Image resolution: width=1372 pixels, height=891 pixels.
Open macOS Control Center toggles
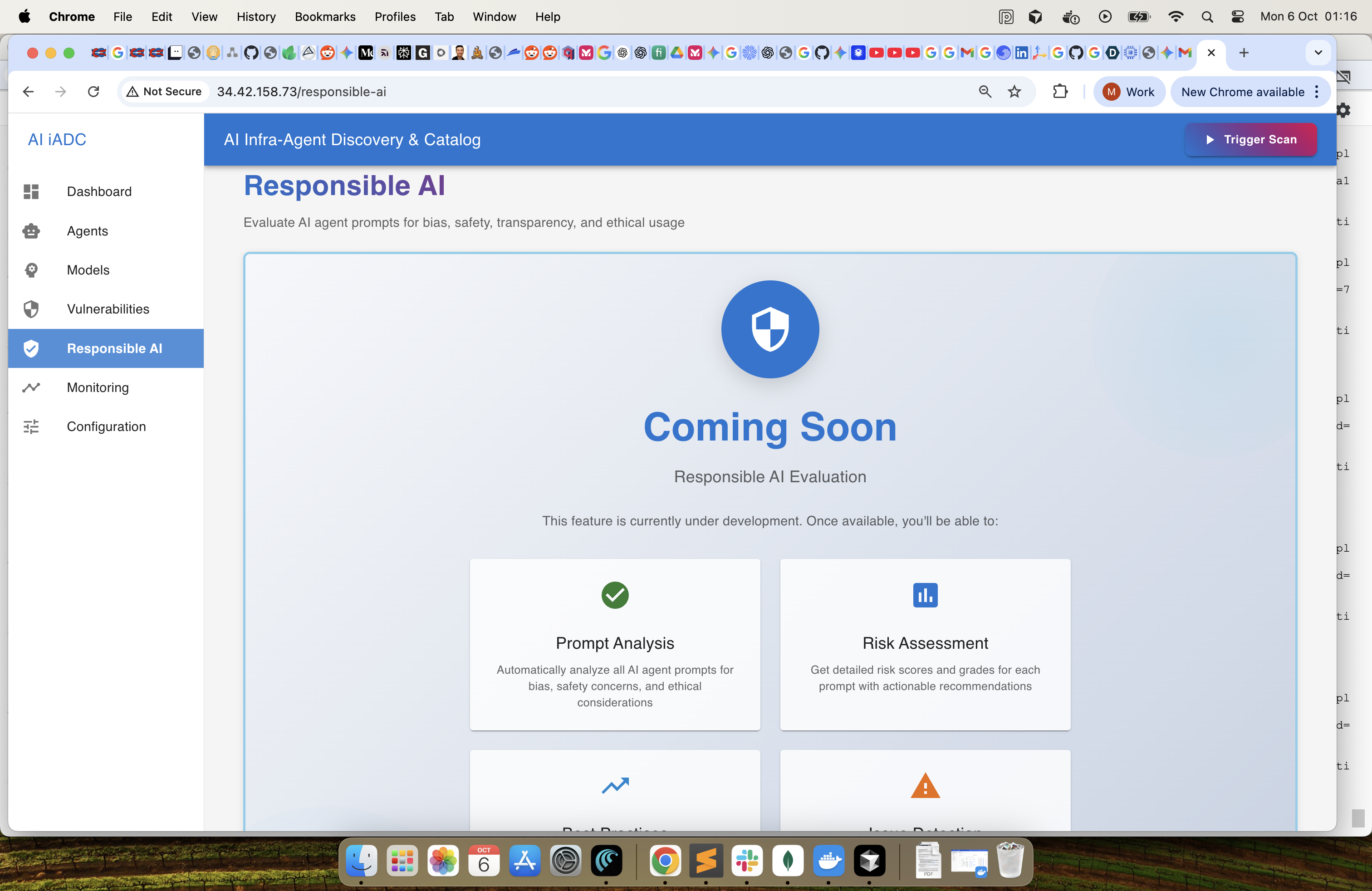click(x=1237, y=17)
